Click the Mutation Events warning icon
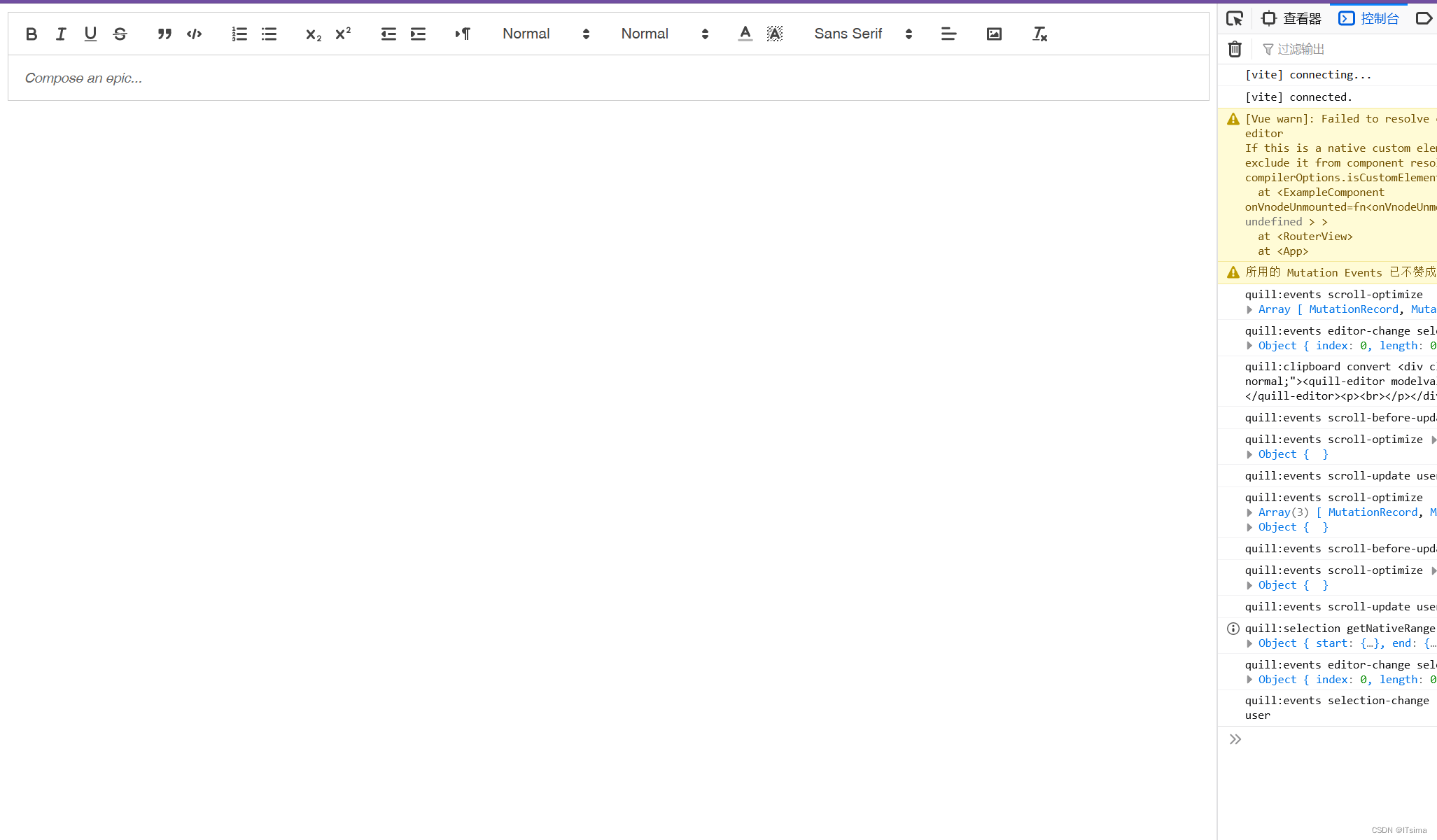 click(x=1233, y=272)
